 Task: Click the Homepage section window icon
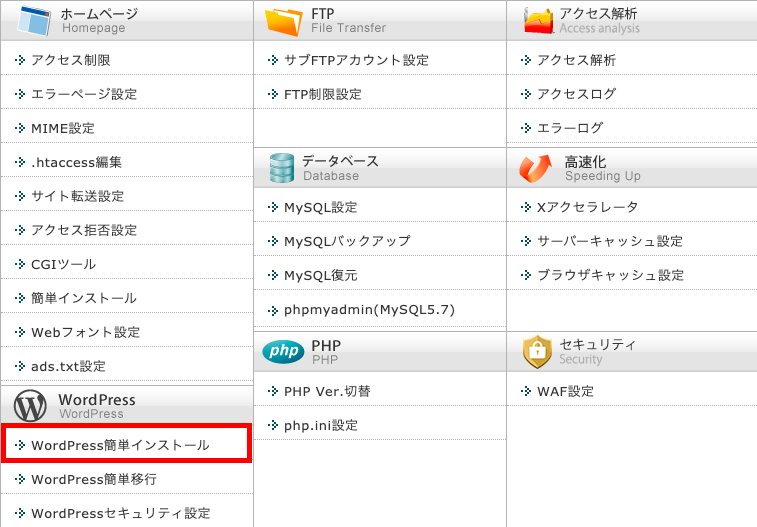(x=33, y=19)
